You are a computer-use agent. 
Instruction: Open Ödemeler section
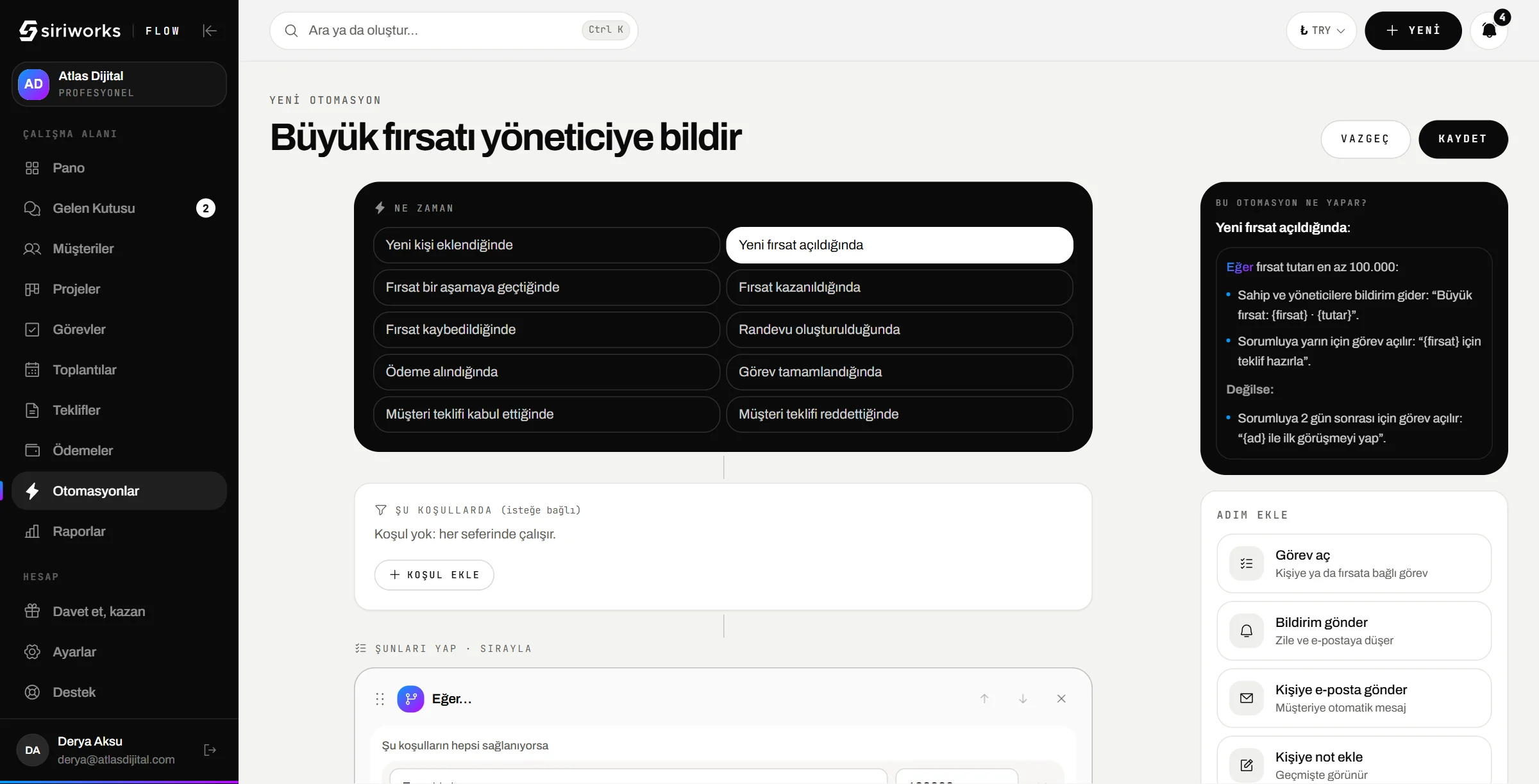coord(119,451)
